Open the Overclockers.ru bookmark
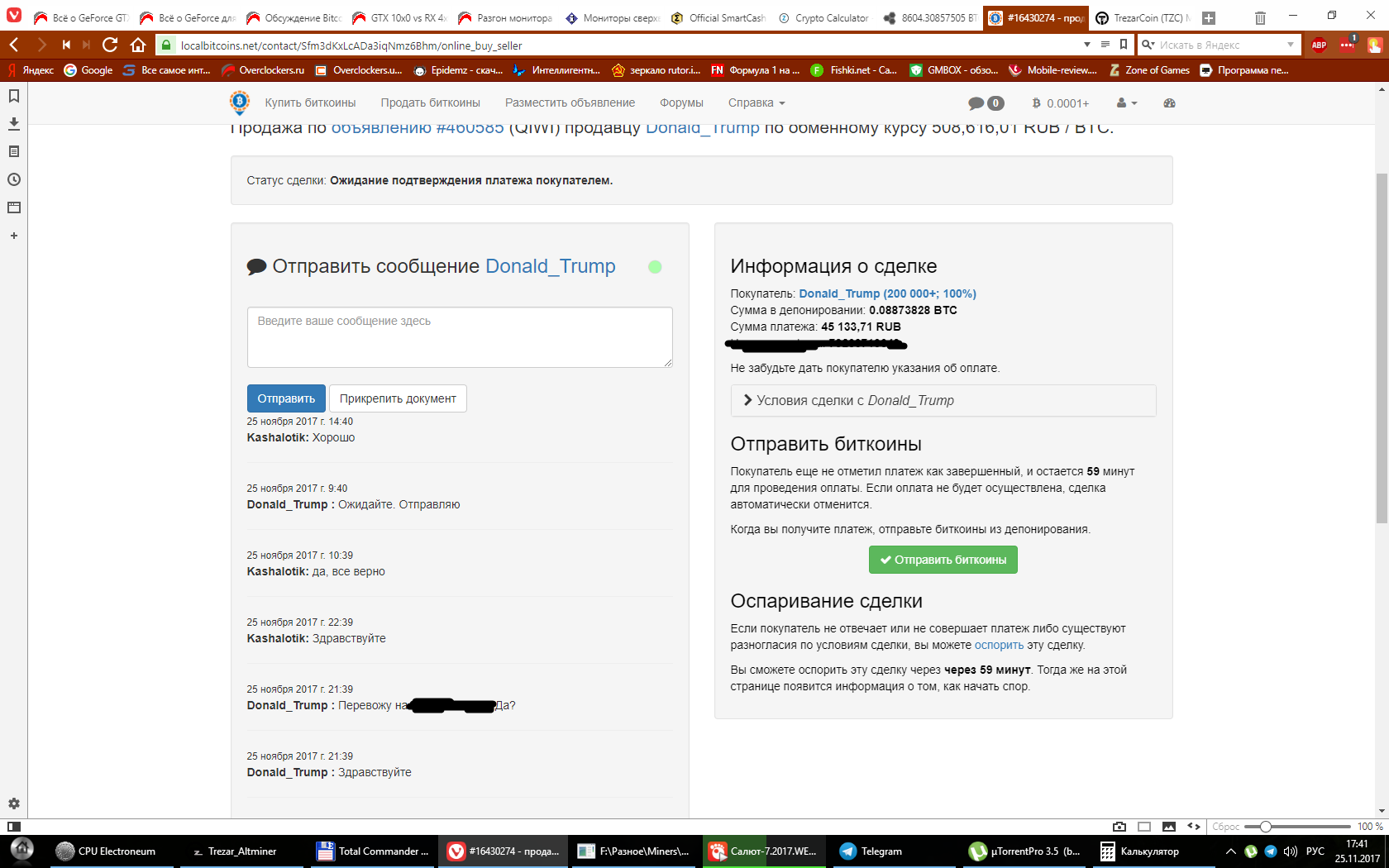This screenshot has height=868, width=1389. (x=263, y=70)
